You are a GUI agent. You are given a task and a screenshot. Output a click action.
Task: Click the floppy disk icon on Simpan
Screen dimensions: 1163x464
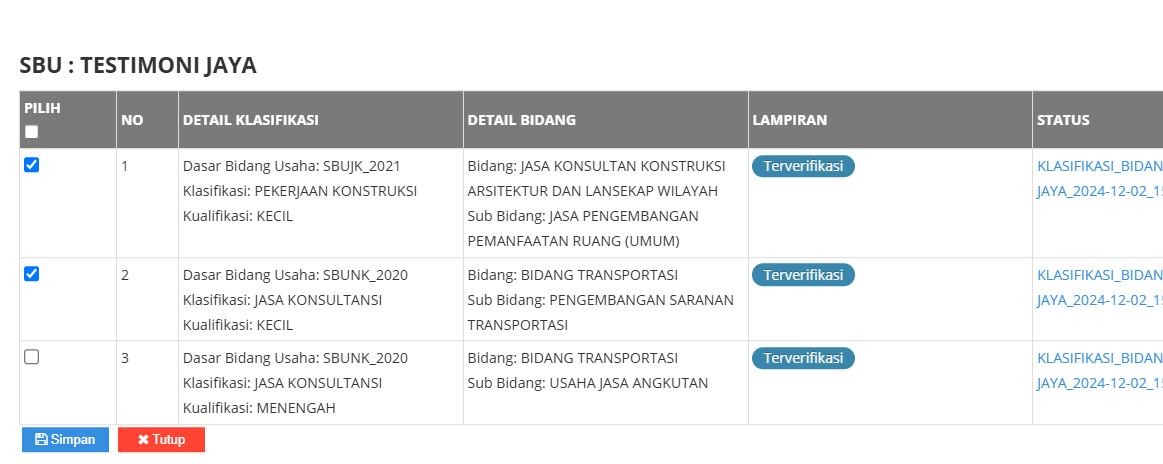(x=41, y=440)
